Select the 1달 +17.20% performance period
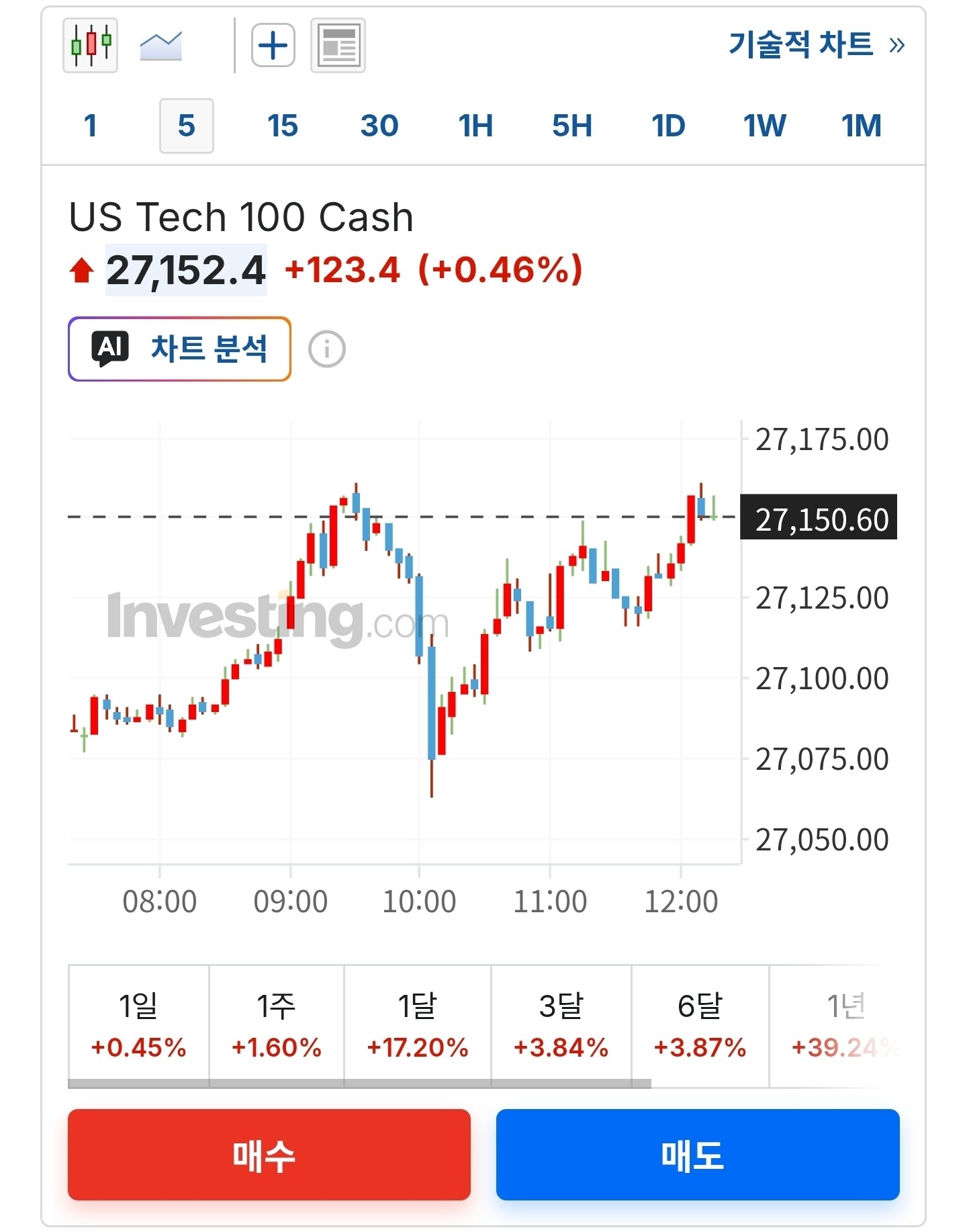 (x=417, y=1025)
